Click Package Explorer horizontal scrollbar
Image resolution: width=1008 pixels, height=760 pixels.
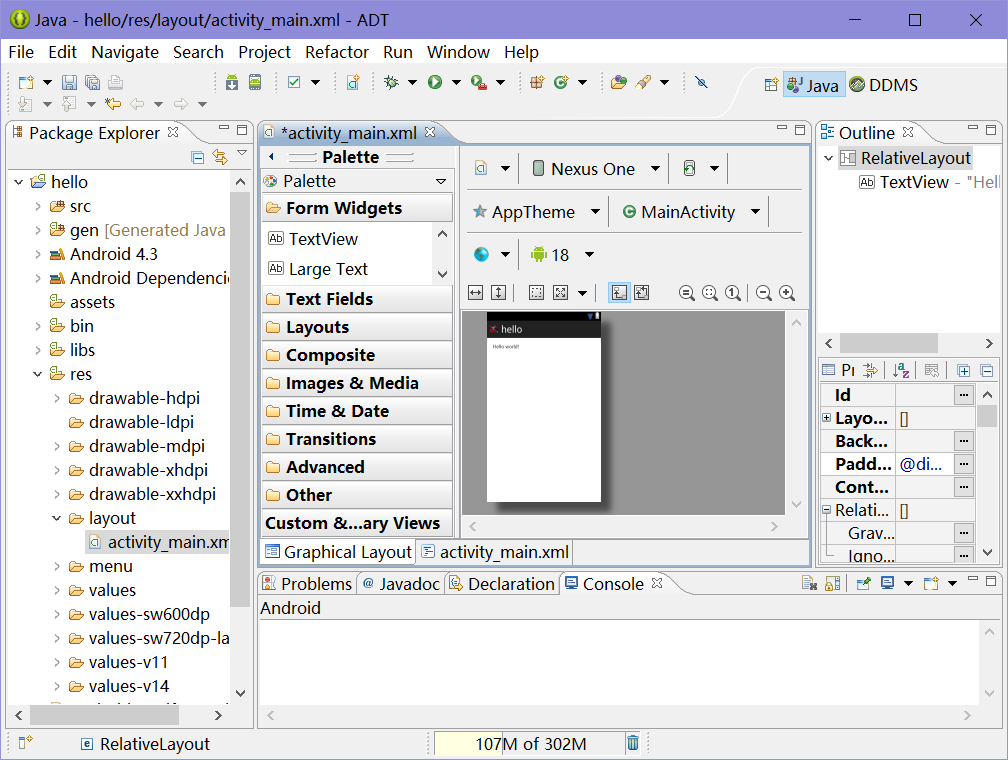(104, 714)
